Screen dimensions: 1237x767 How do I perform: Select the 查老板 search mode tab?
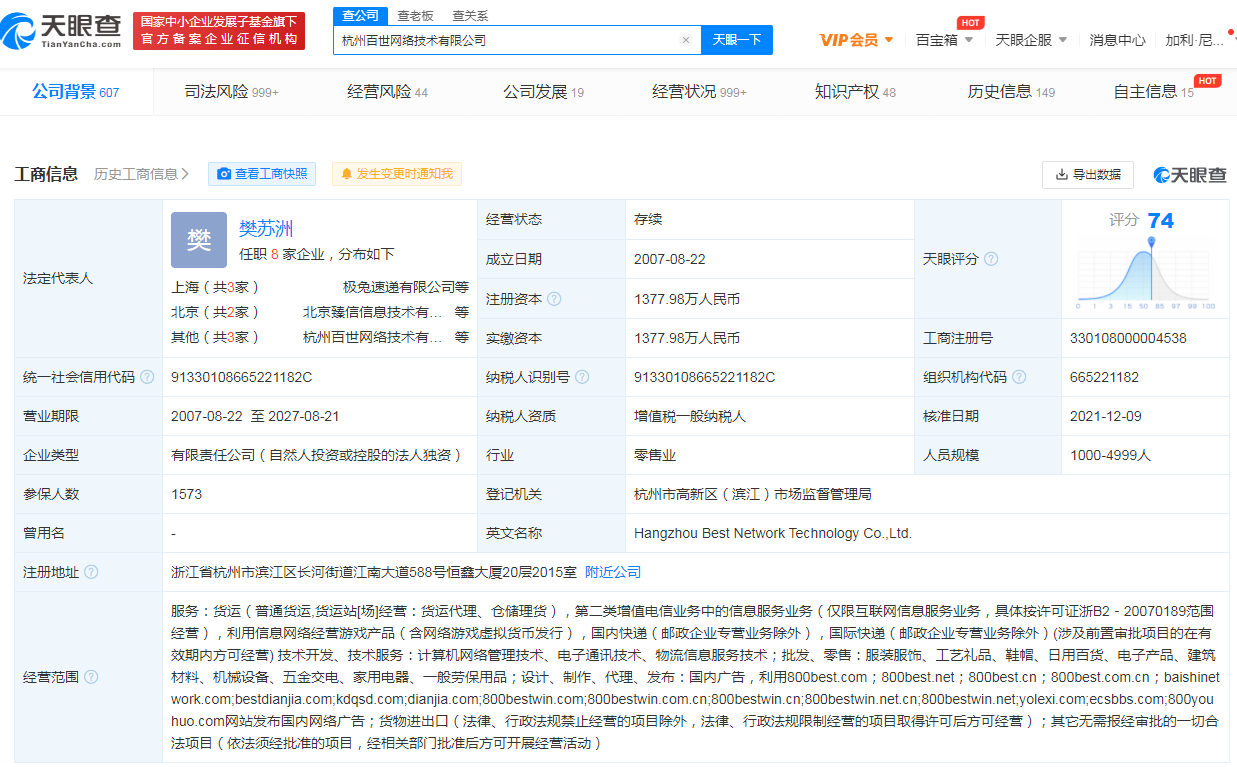[415, 15]
